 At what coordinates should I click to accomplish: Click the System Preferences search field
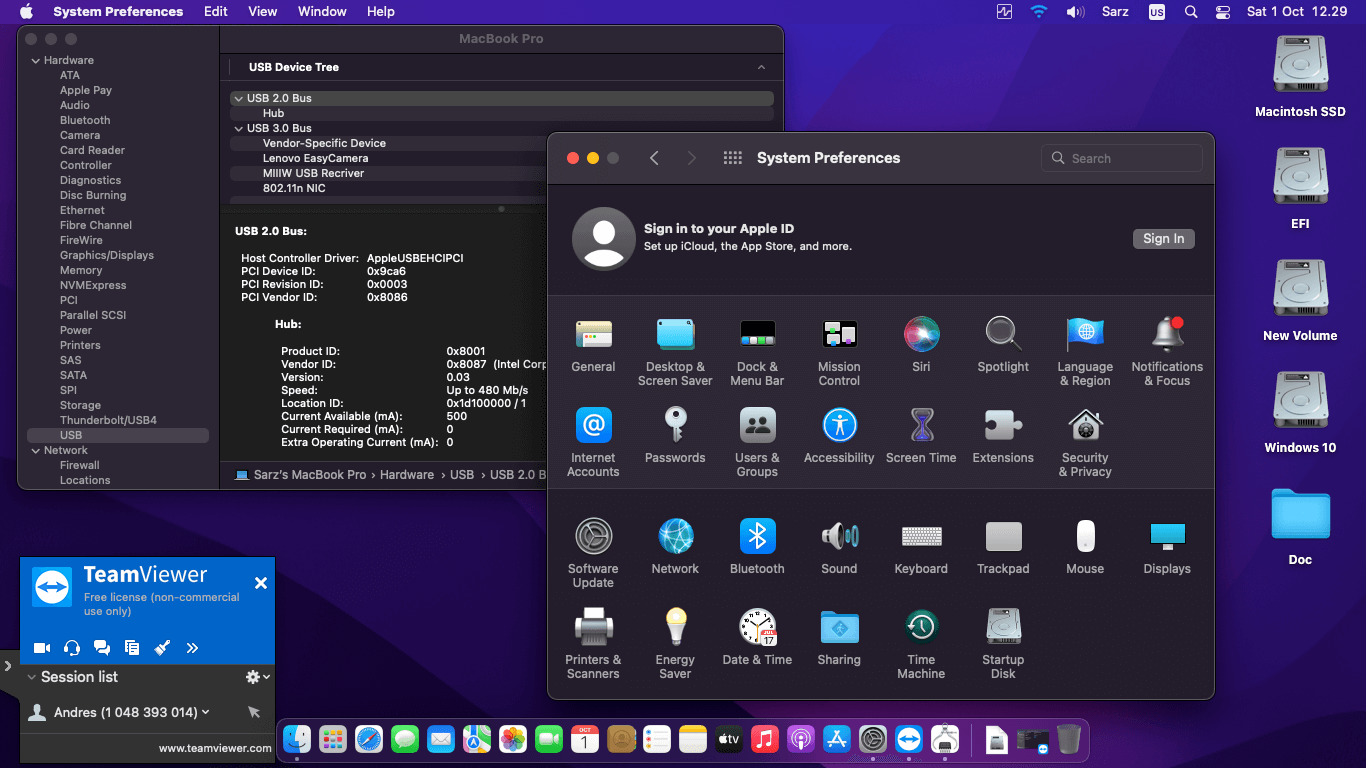(1122, 158)
